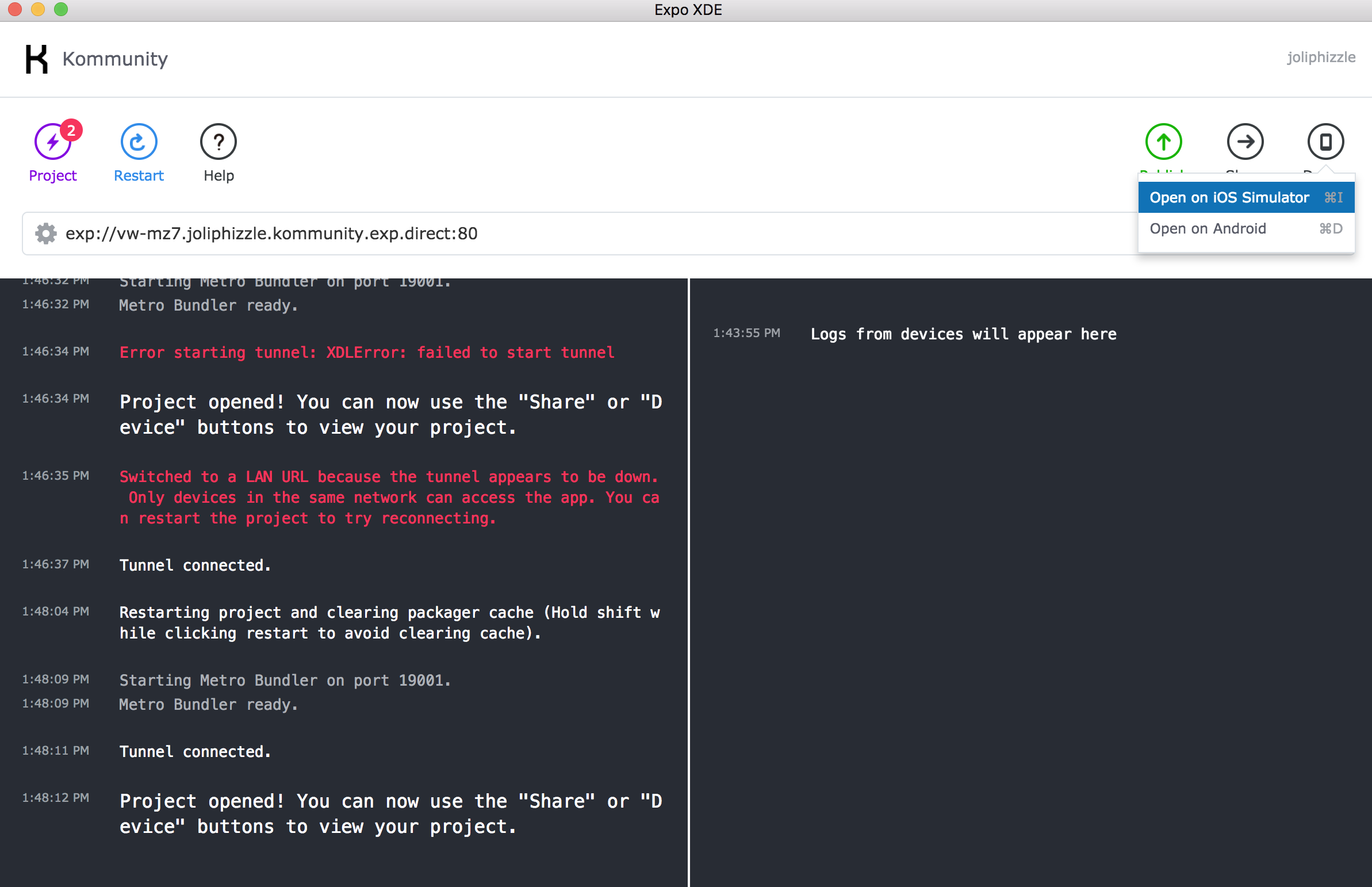1372x887 pixels.
Task: Click the Project label under lightning icon
Action: pyautogui.click(x=52, y=175)
